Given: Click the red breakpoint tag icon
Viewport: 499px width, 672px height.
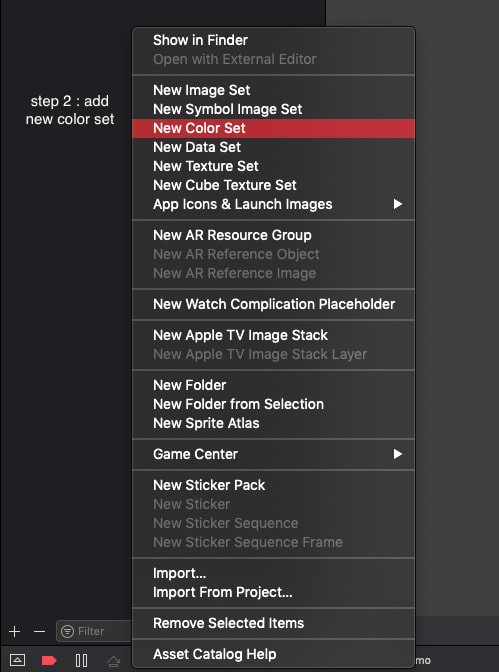Looking at the screenshot, I should (x=49, y=660).
